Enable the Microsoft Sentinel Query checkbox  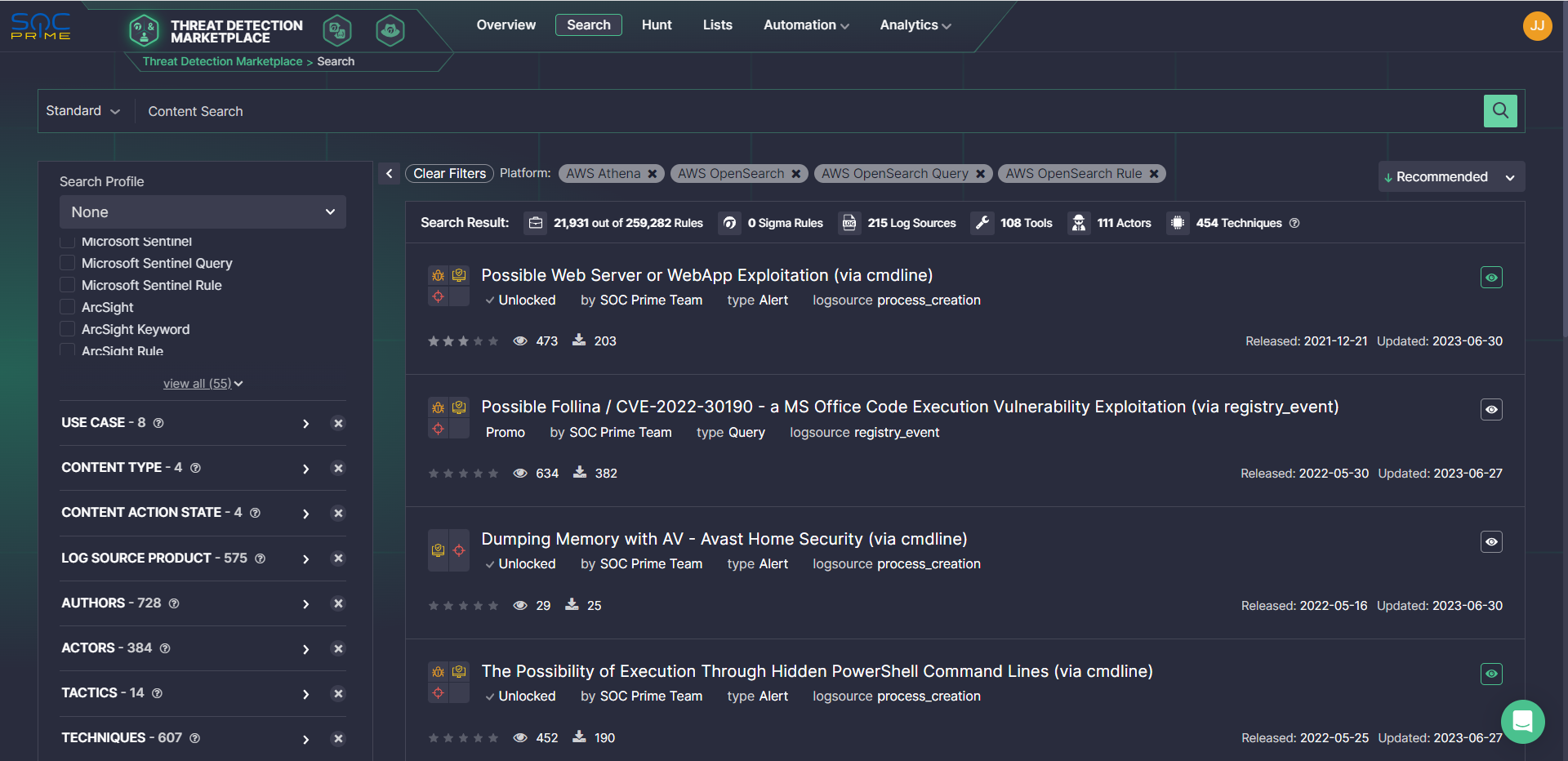click(68, 263)
